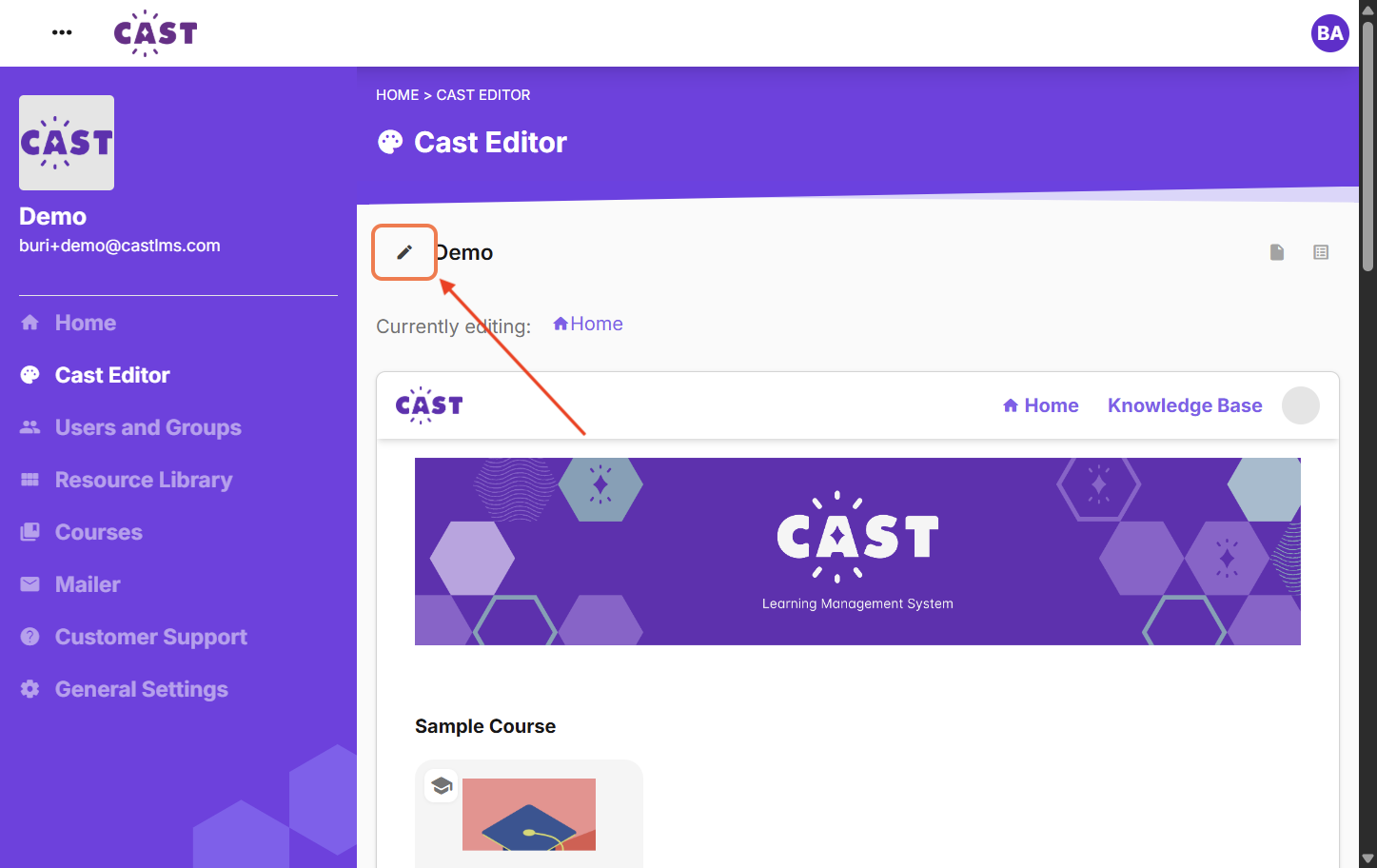Open the three-dots menu in header
Viewport: 1377px width, 868px height.
62,32
